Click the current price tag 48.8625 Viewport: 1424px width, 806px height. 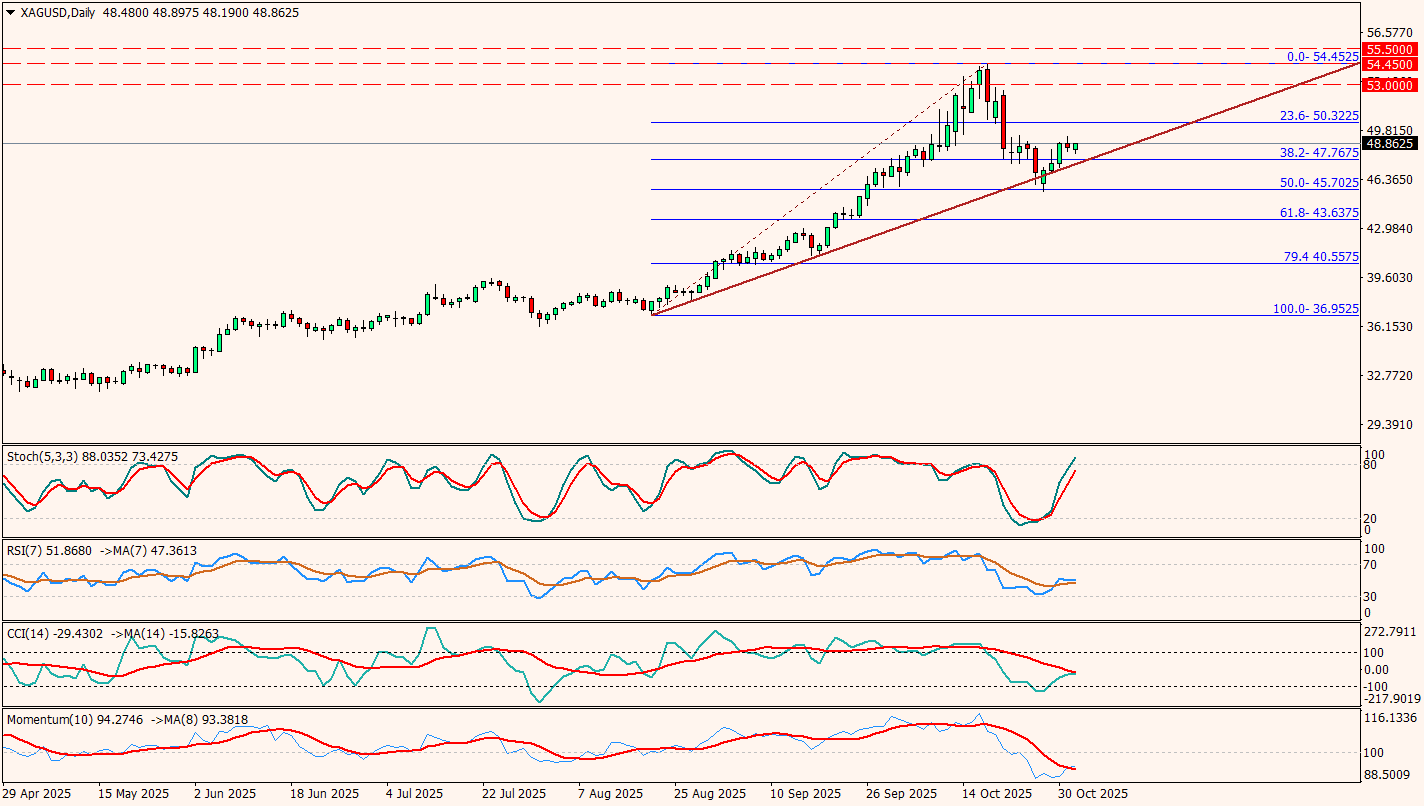click(x=1390, y=144)
